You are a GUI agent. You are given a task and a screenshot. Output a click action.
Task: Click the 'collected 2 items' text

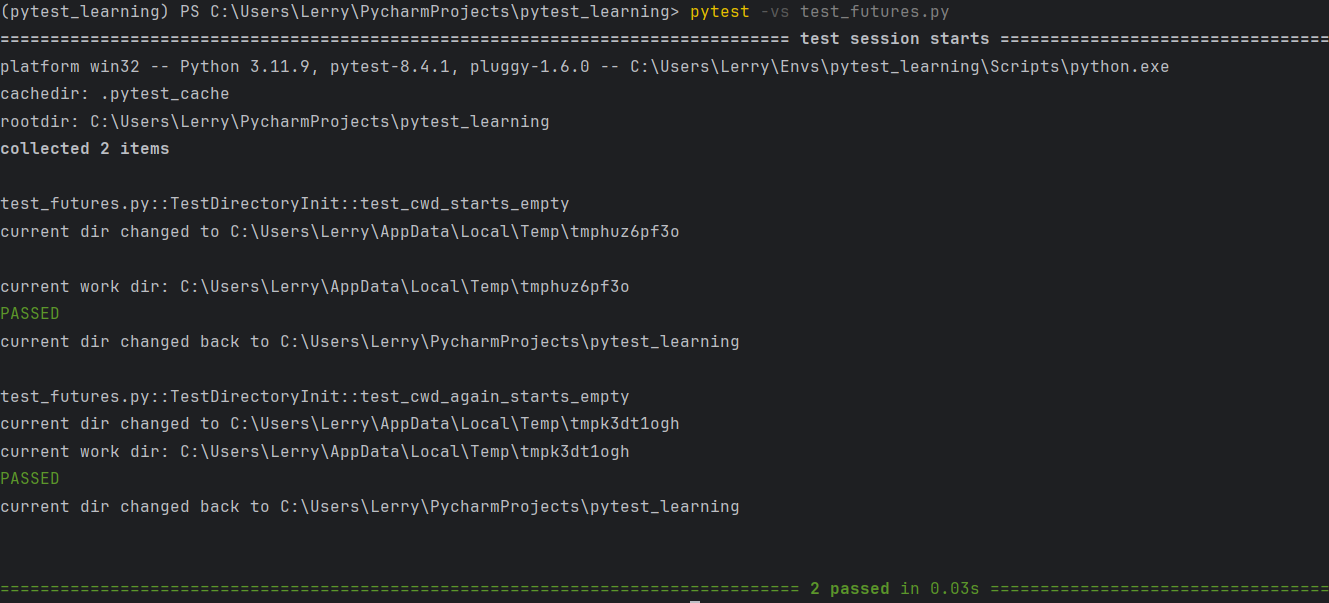(x=85, y=149)
